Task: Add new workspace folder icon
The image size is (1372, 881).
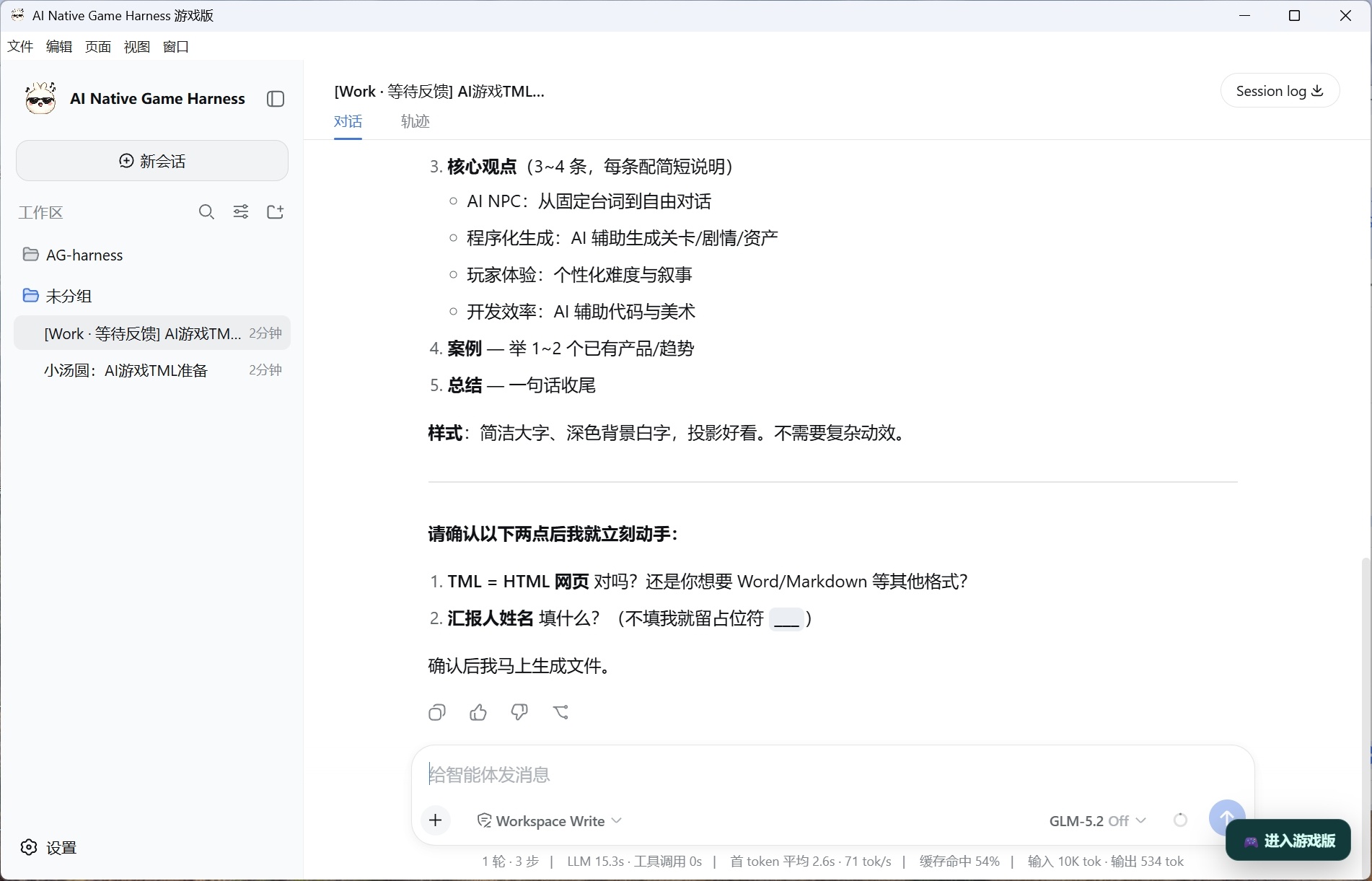Action: 276,212
